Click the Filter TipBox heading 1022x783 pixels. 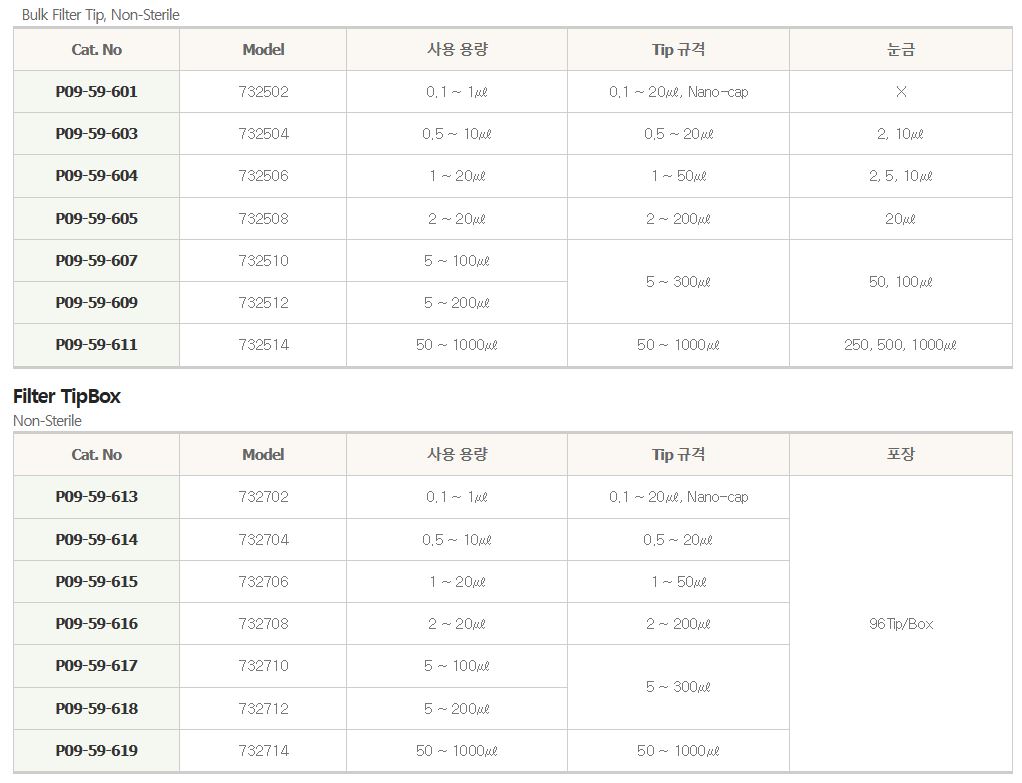pos(67,397)
